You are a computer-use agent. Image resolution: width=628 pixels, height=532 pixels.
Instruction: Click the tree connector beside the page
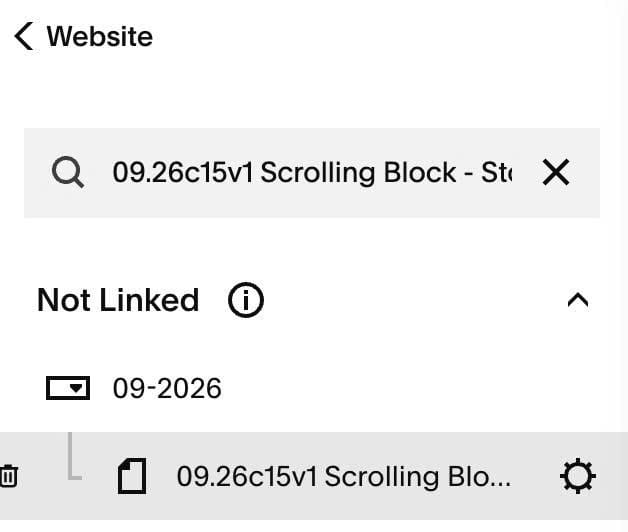pyautogui.click(x=74, y=456)
